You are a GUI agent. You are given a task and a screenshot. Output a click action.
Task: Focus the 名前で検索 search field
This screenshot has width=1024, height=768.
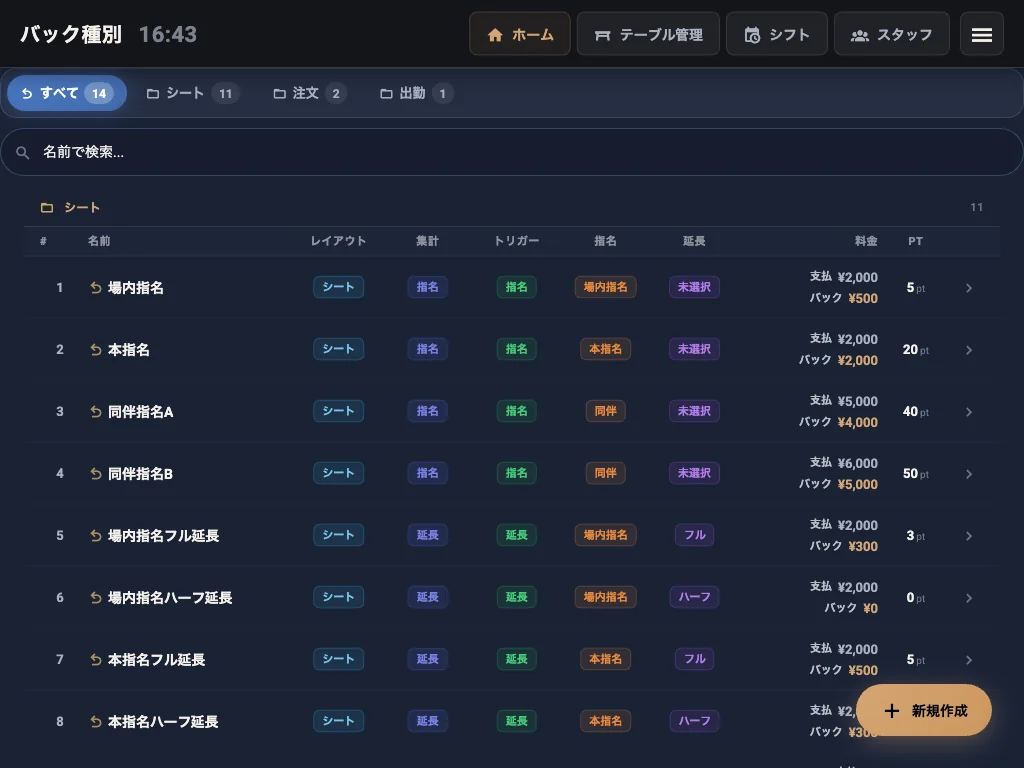coord(512,152)
